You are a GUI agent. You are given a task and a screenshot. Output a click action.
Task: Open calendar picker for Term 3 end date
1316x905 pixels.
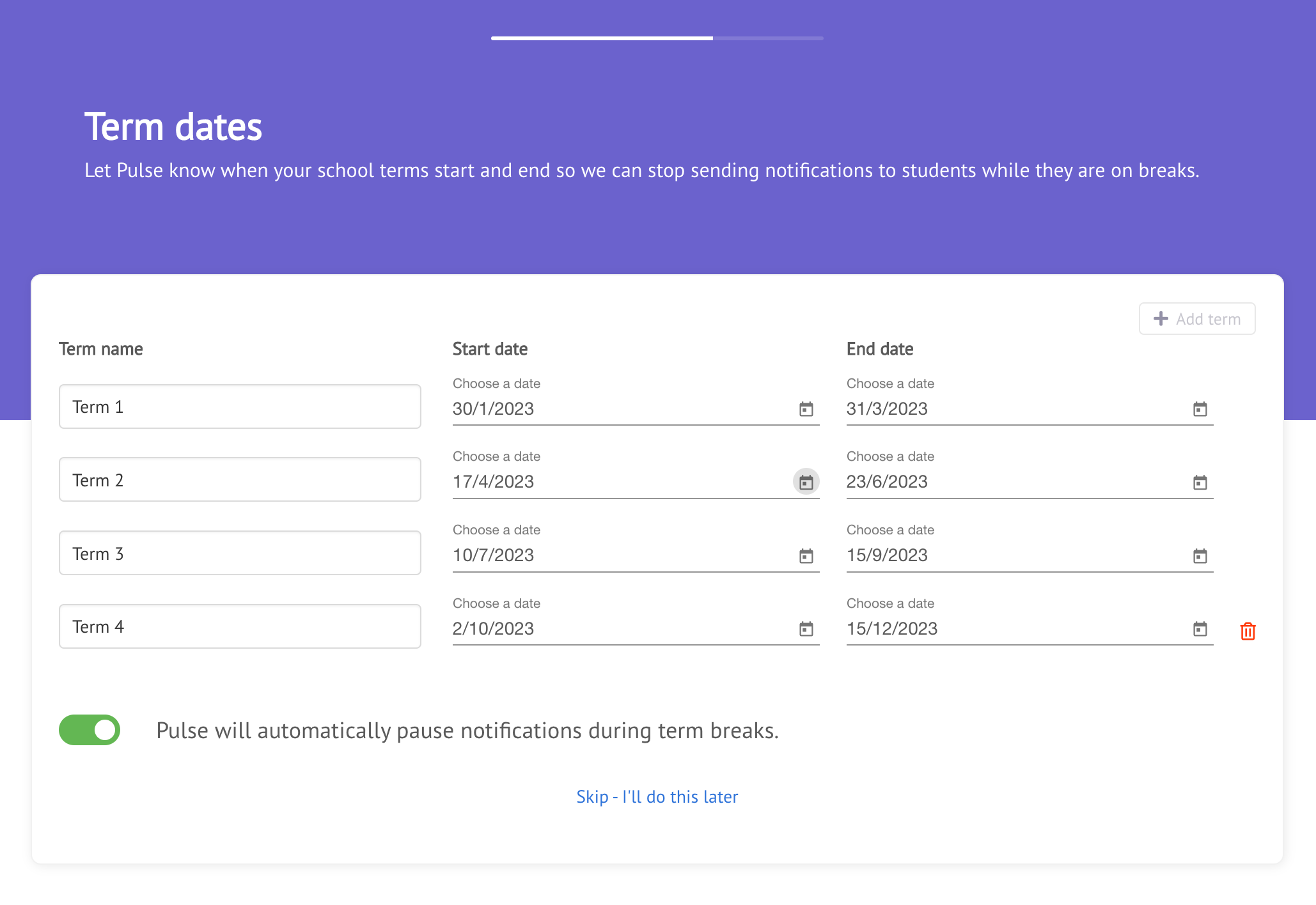coord(1200,556)
